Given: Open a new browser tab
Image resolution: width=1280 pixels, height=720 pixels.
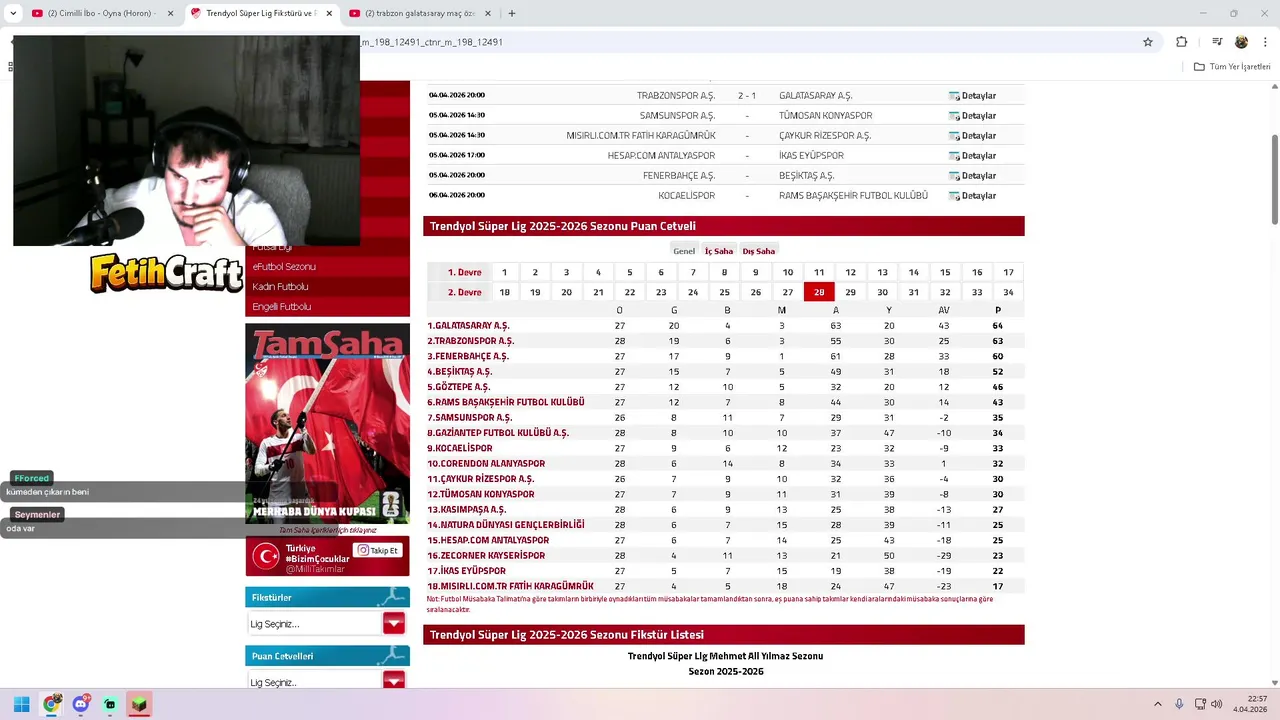Looking at the screenshot, I should click(512, 13).
